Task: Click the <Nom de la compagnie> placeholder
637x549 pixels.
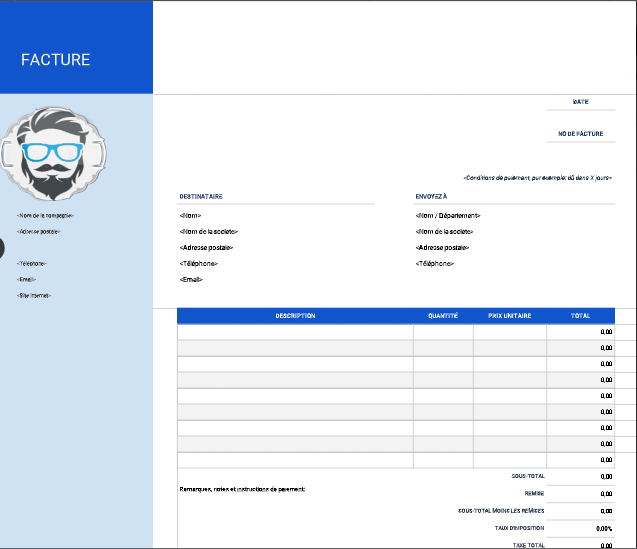Action: click(x=45, y=216)
